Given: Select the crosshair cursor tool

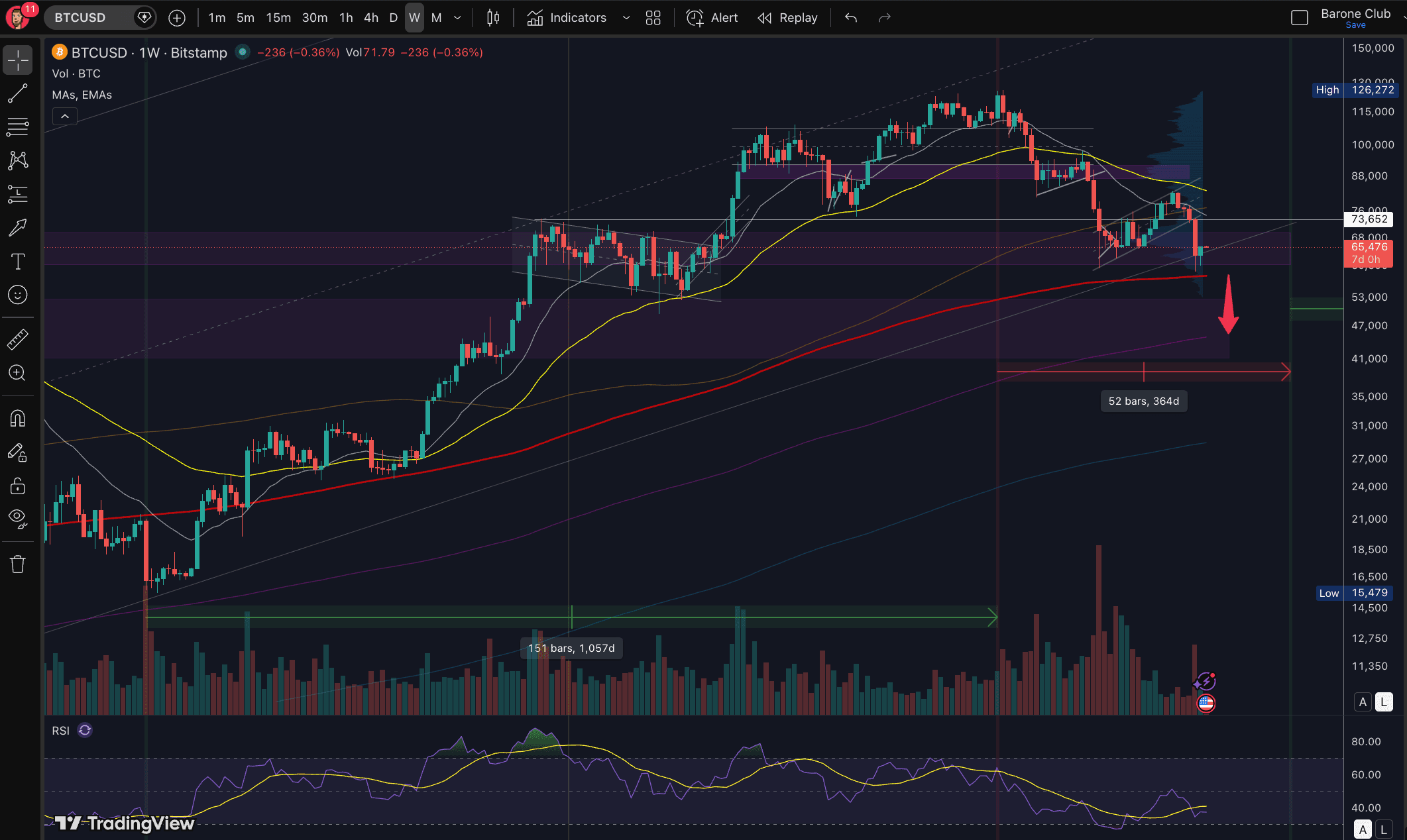Looking at the screenshot, I should pos(18,60).
